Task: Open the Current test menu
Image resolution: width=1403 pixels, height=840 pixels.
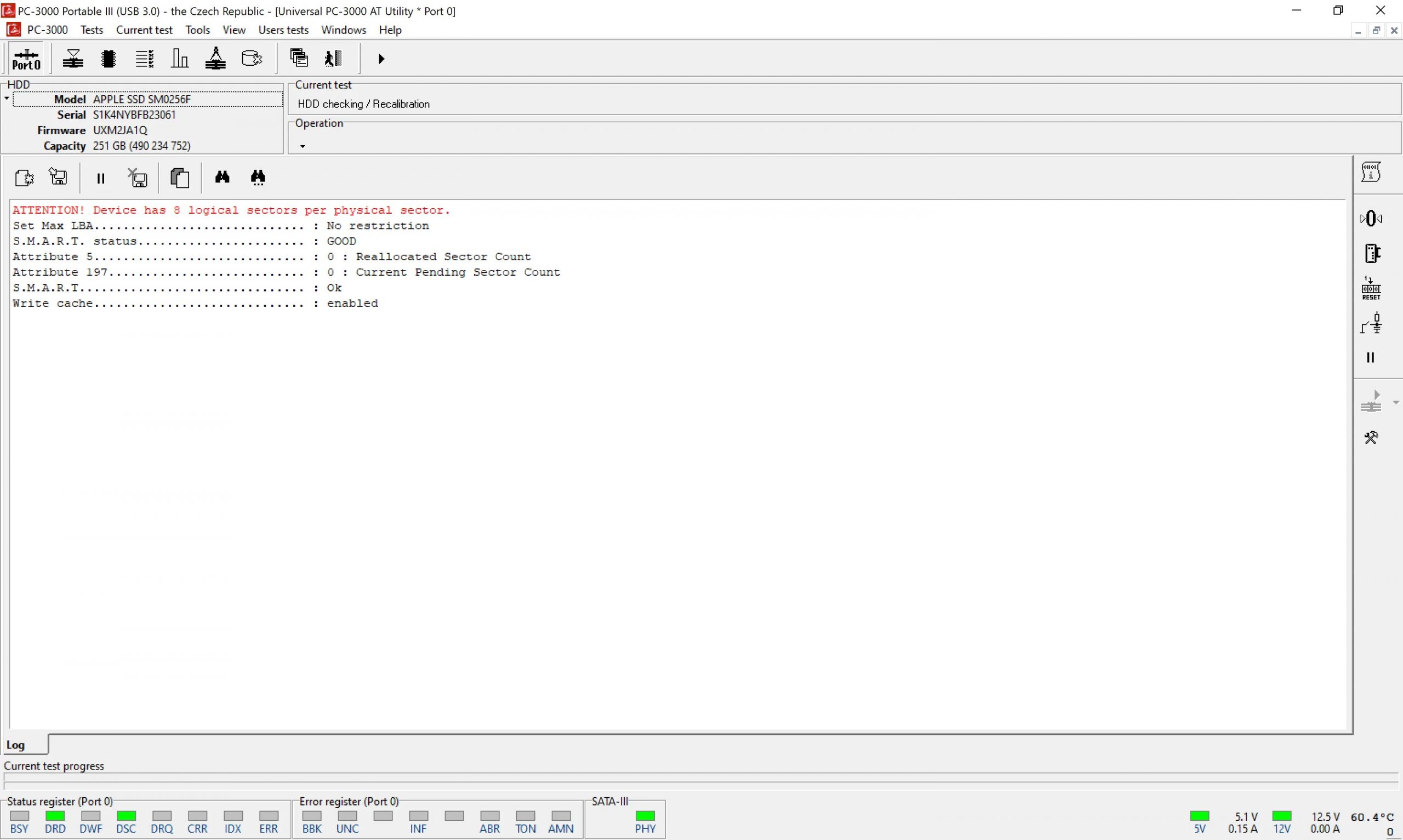Action: [144, 30]
